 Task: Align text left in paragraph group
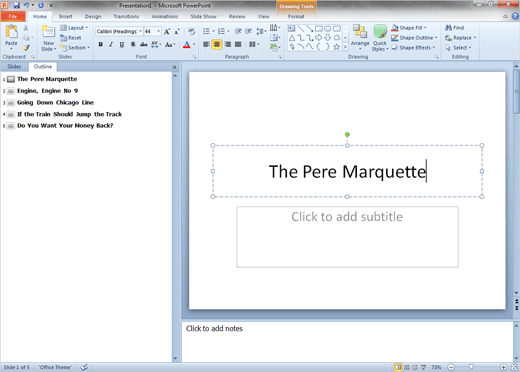click(x=206, y=44)
